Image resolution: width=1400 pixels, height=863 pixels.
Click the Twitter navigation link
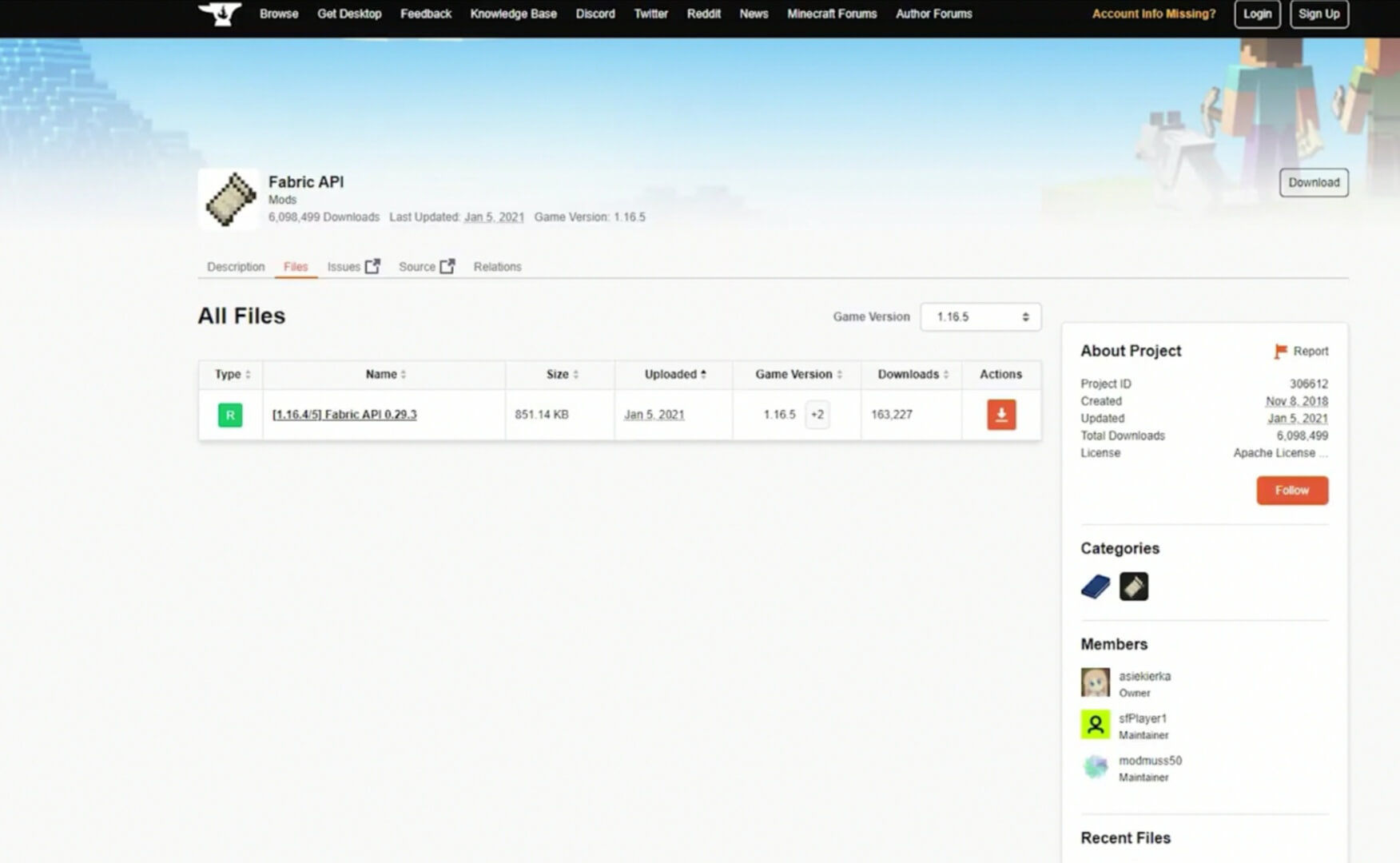650,14
